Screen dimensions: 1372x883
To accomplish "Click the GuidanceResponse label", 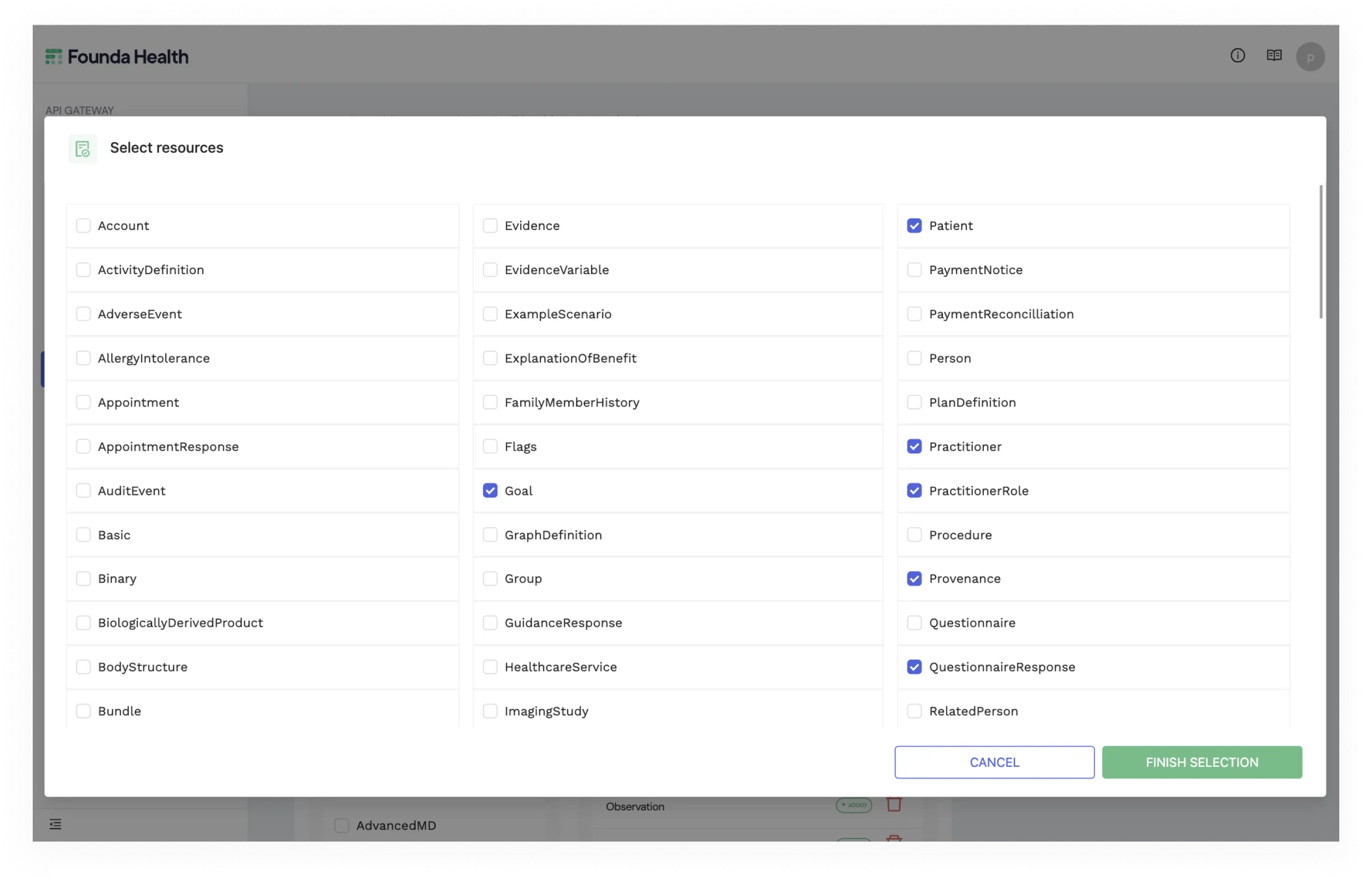I will pos(563,622).
